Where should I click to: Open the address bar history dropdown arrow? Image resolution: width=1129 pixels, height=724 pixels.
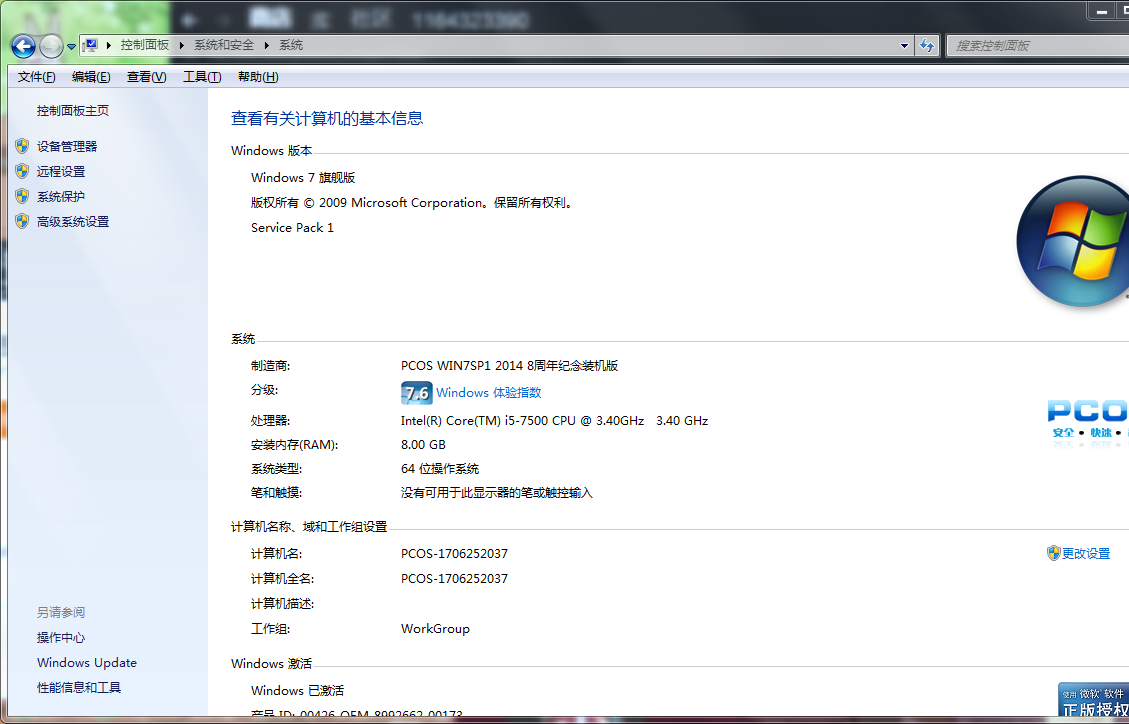click(904, 46)
